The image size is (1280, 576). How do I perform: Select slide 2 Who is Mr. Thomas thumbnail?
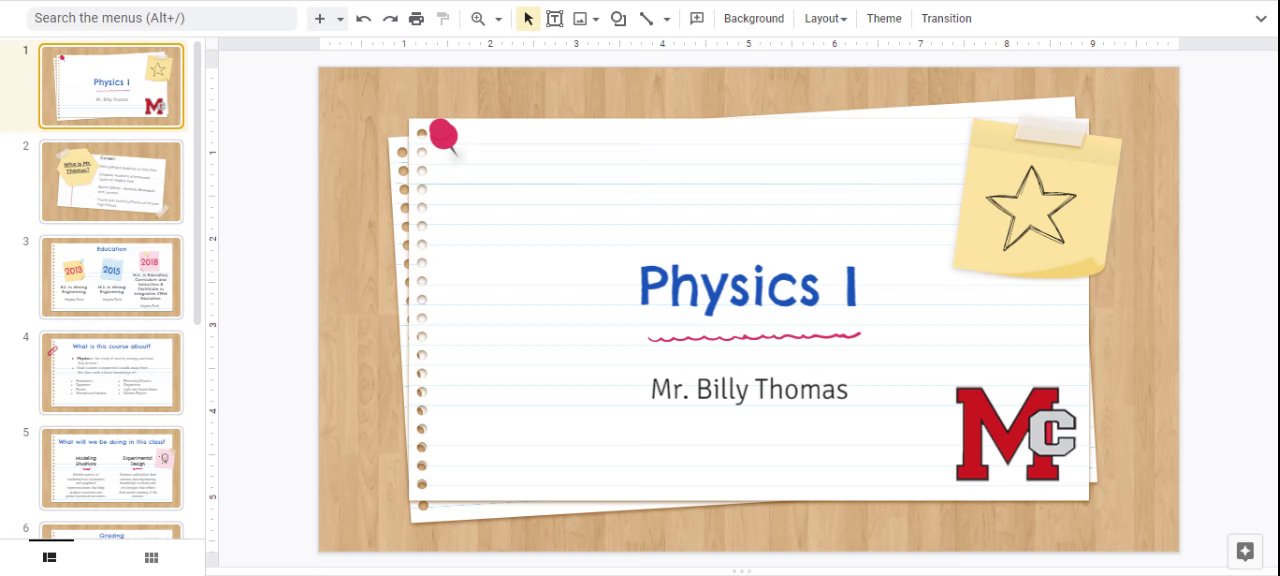click(x=111, y=181)
